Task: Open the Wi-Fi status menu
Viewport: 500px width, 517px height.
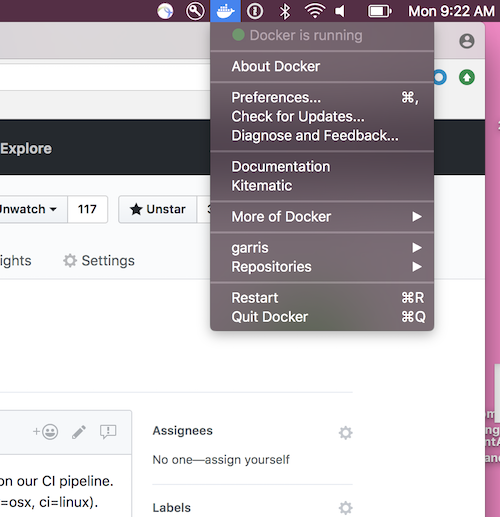Action: 315,11
